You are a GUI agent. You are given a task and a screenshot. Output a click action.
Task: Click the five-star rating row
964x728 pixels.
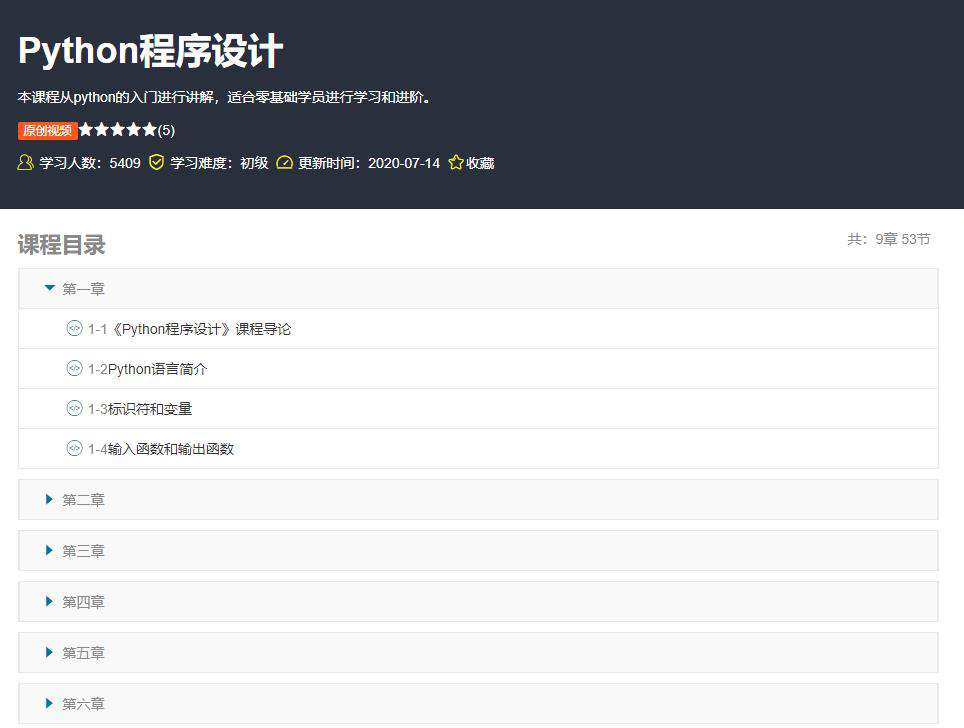(117, 130)
